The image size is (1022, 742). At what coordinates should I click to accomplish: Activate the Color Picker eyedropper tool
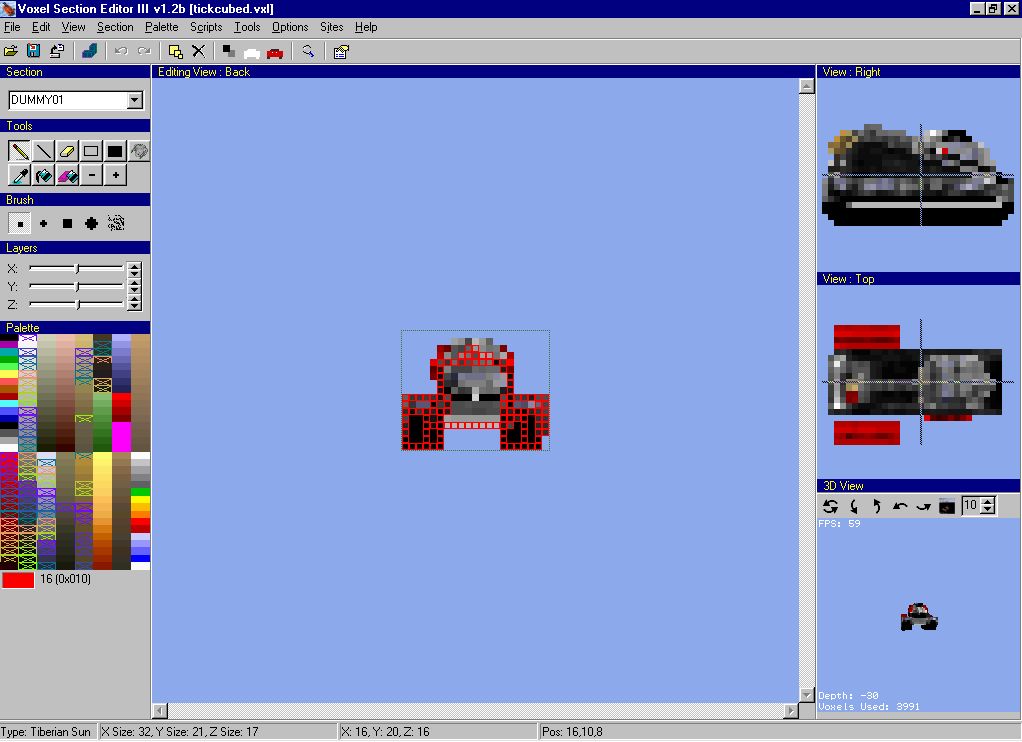(x=18, y=175)
